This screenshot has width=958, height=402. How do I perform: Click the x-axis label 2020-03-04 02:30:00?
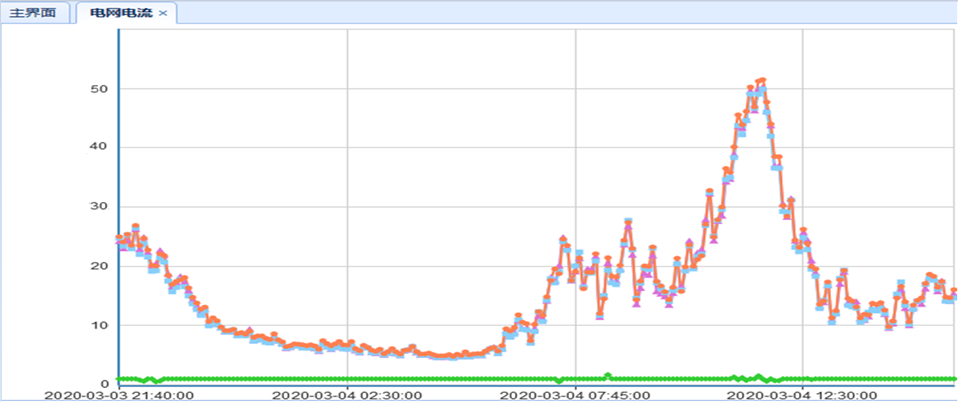[347, 394]
